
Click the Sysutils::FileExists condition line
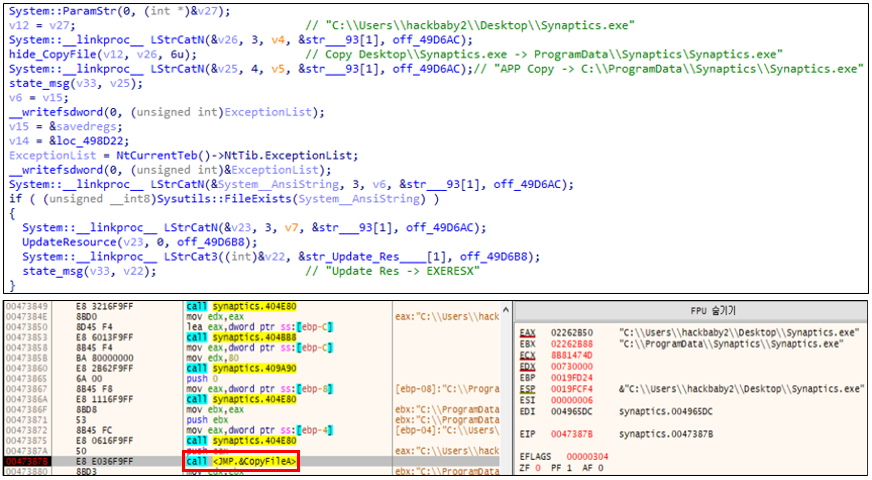(x=224, y=199)
